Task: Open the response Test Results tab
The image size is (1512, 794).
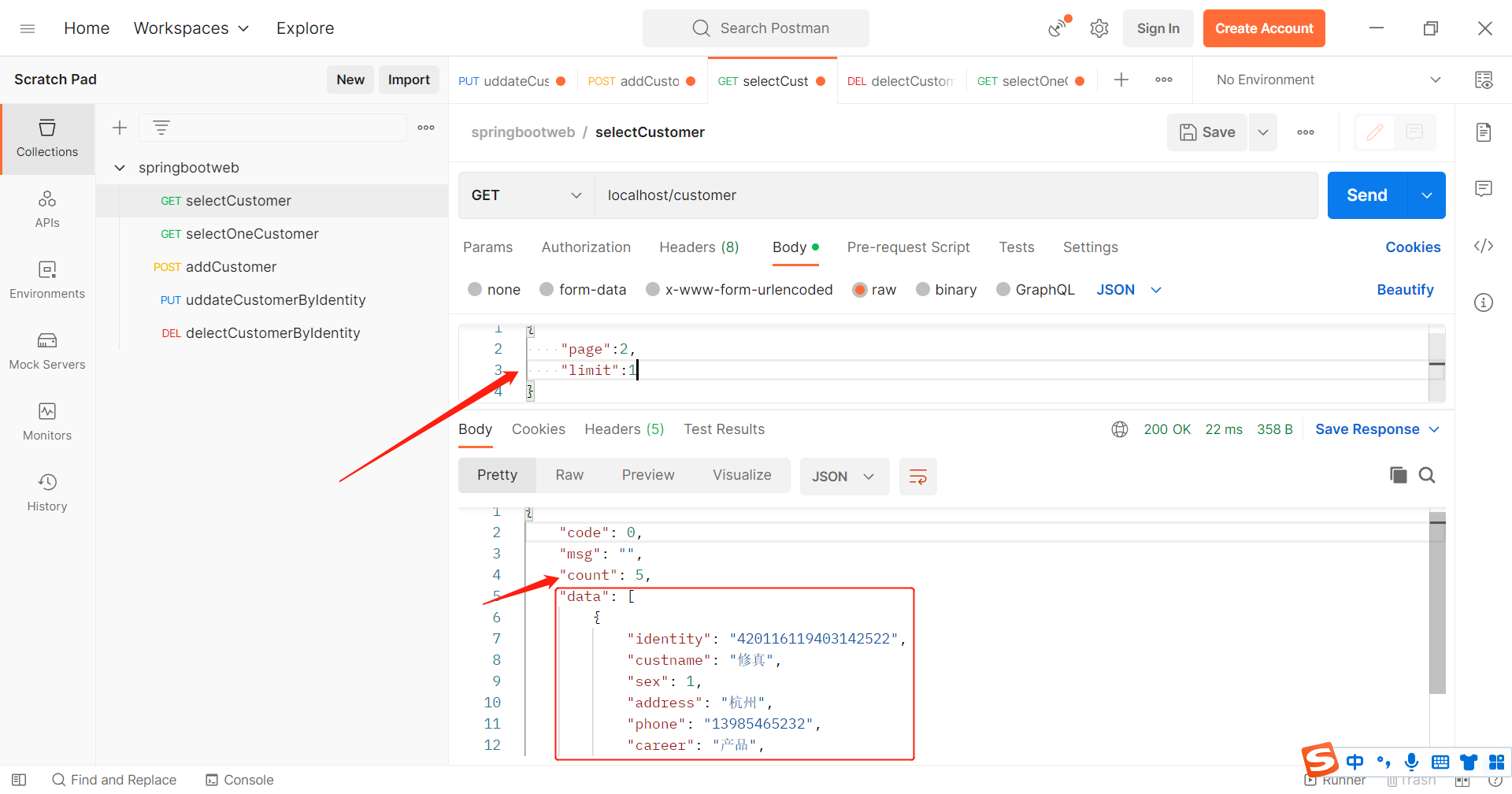Action: pos(724,429)
